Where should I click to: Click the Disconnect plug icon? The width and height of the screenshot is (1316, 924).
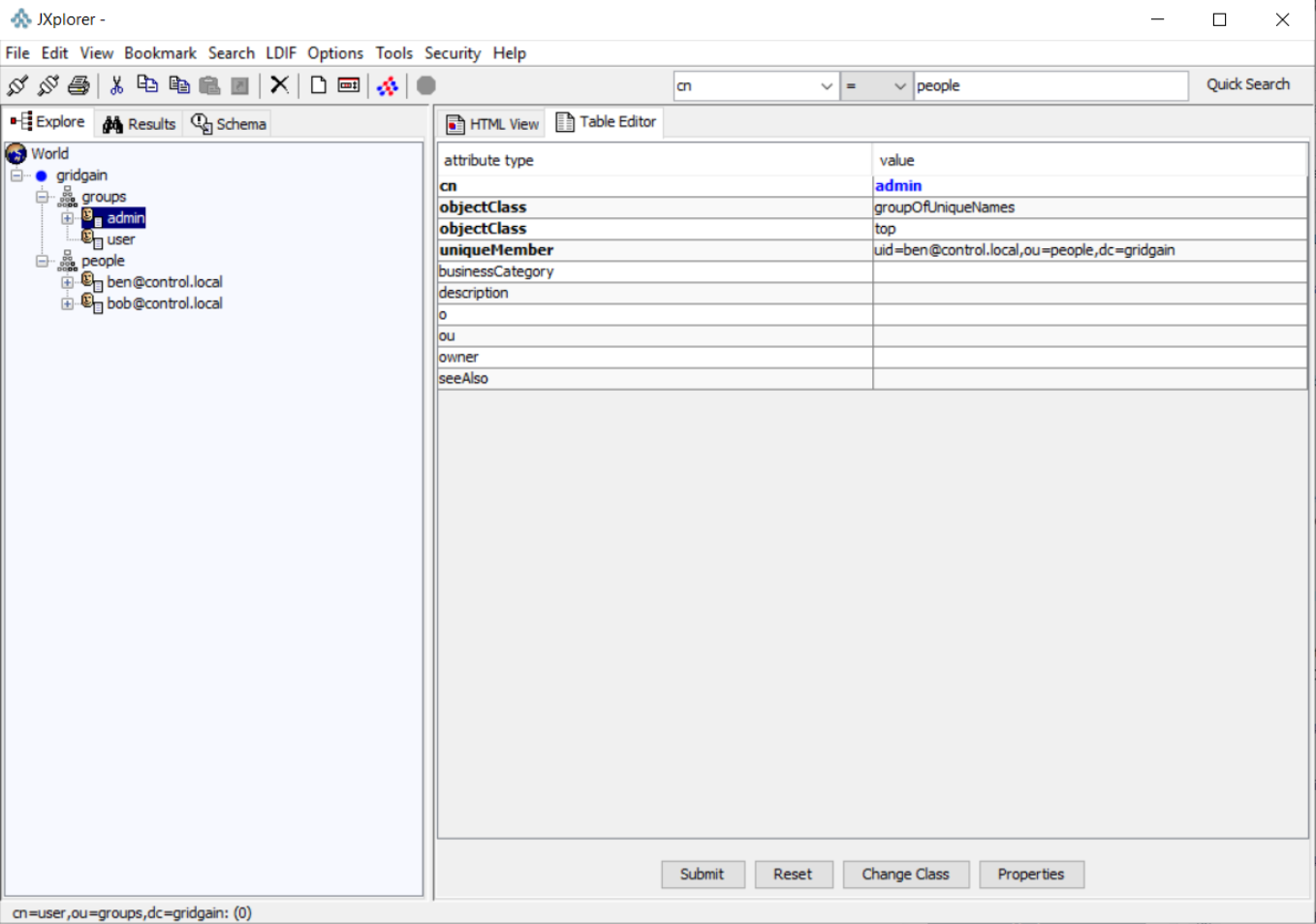(x=47, y=85)
